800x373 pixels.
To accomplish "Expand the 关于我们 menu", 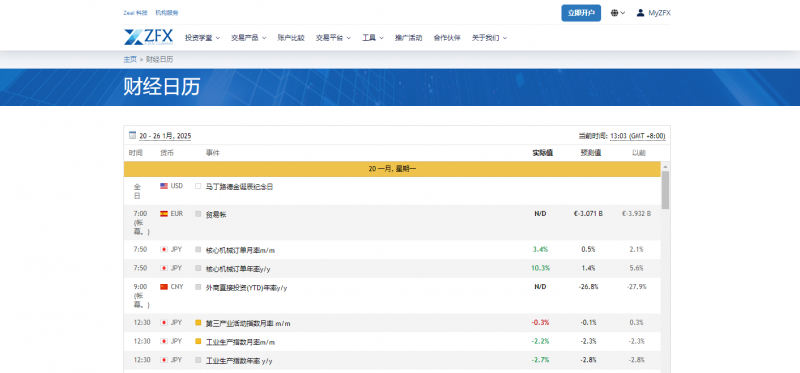I will [489, 38].
